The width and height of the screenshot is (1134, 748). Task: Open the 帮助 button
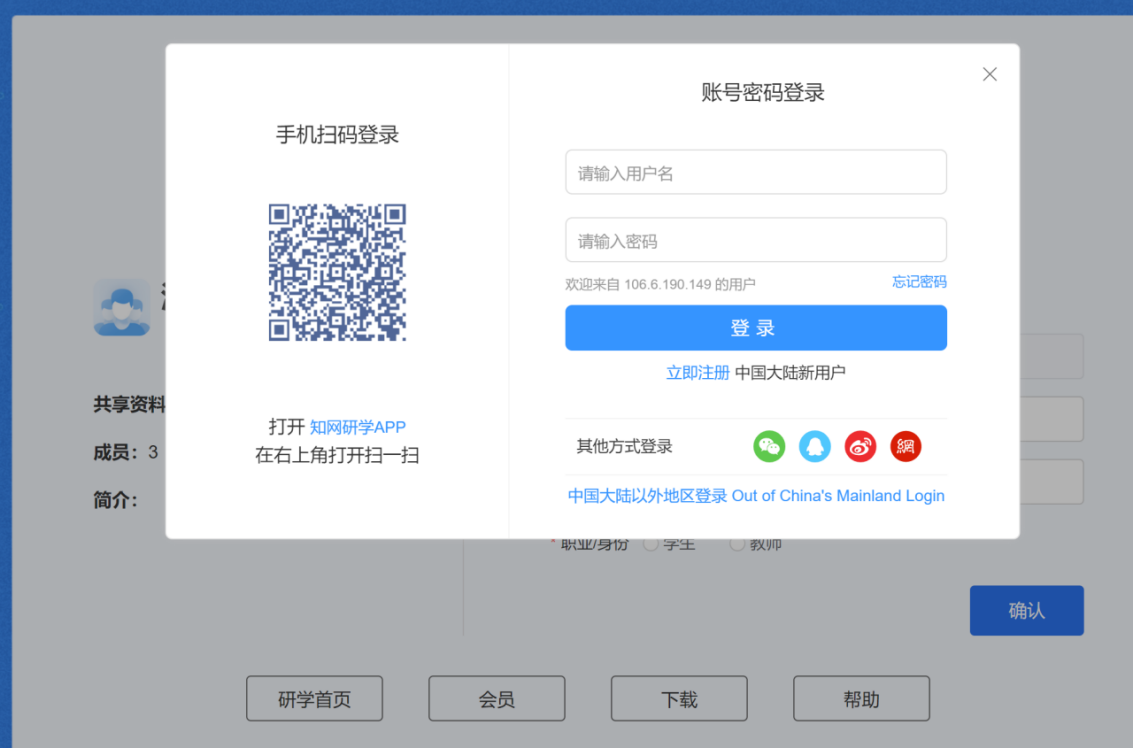click(861, 699)
